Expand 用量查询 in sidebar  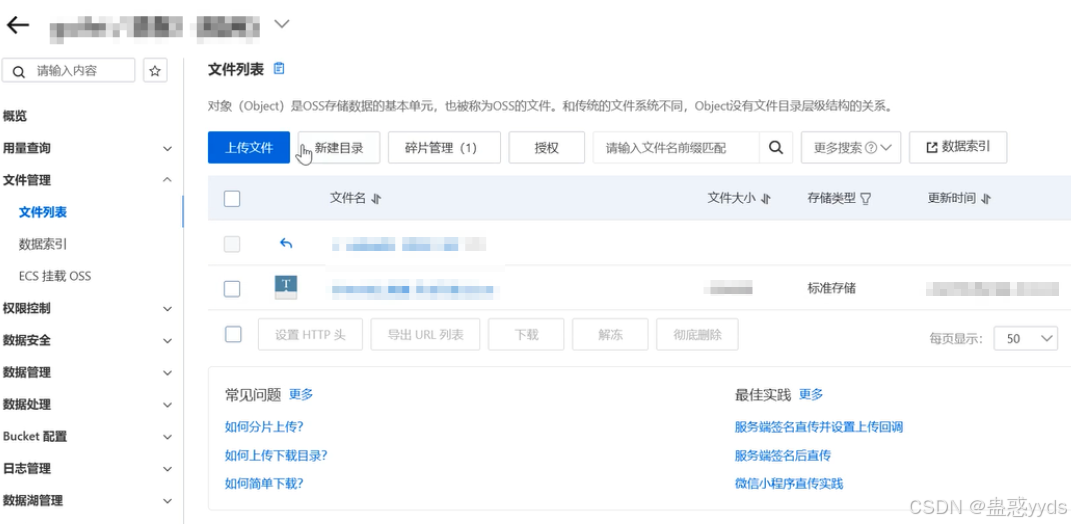pyautogui.click(x=167, y=148)
